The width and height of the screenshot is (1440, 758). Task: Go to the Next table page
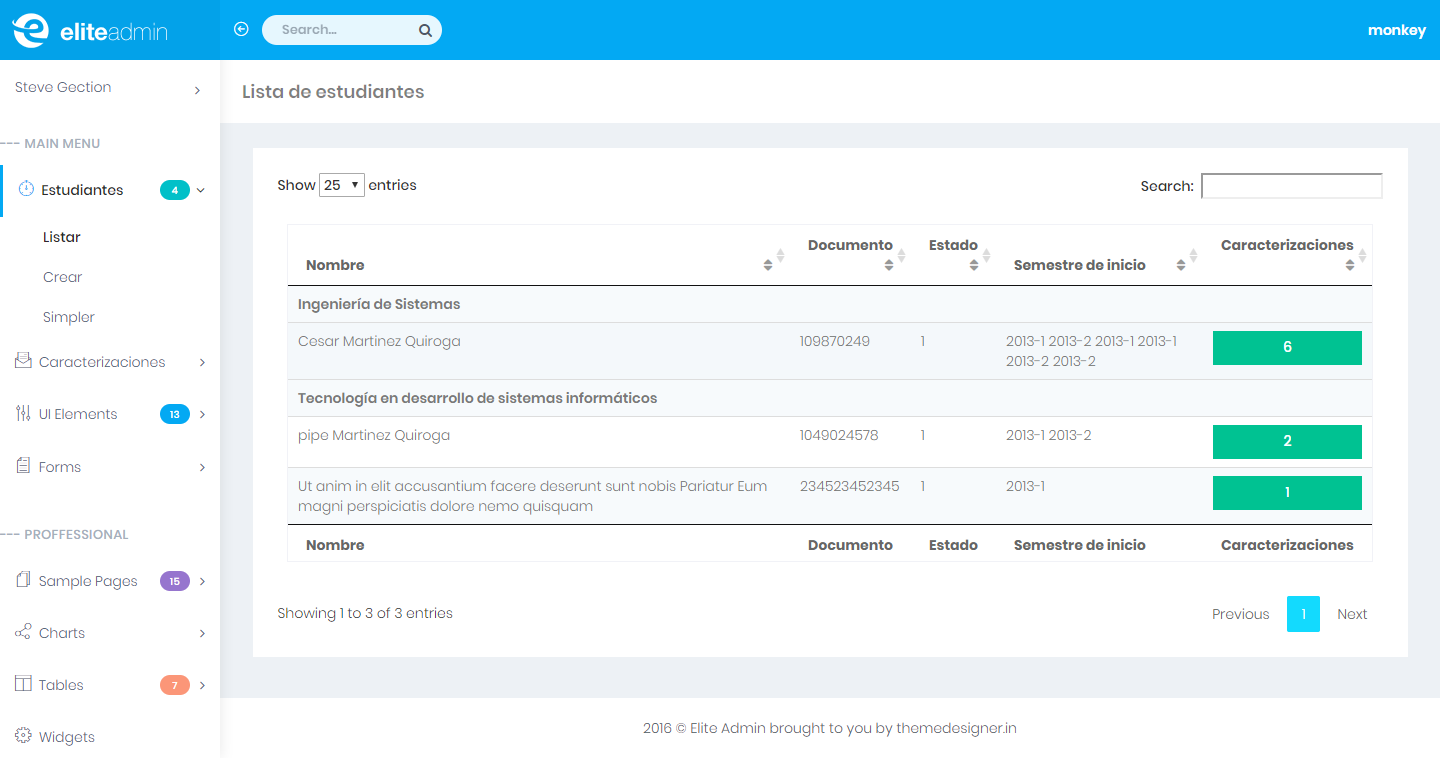coord(1352,614)
